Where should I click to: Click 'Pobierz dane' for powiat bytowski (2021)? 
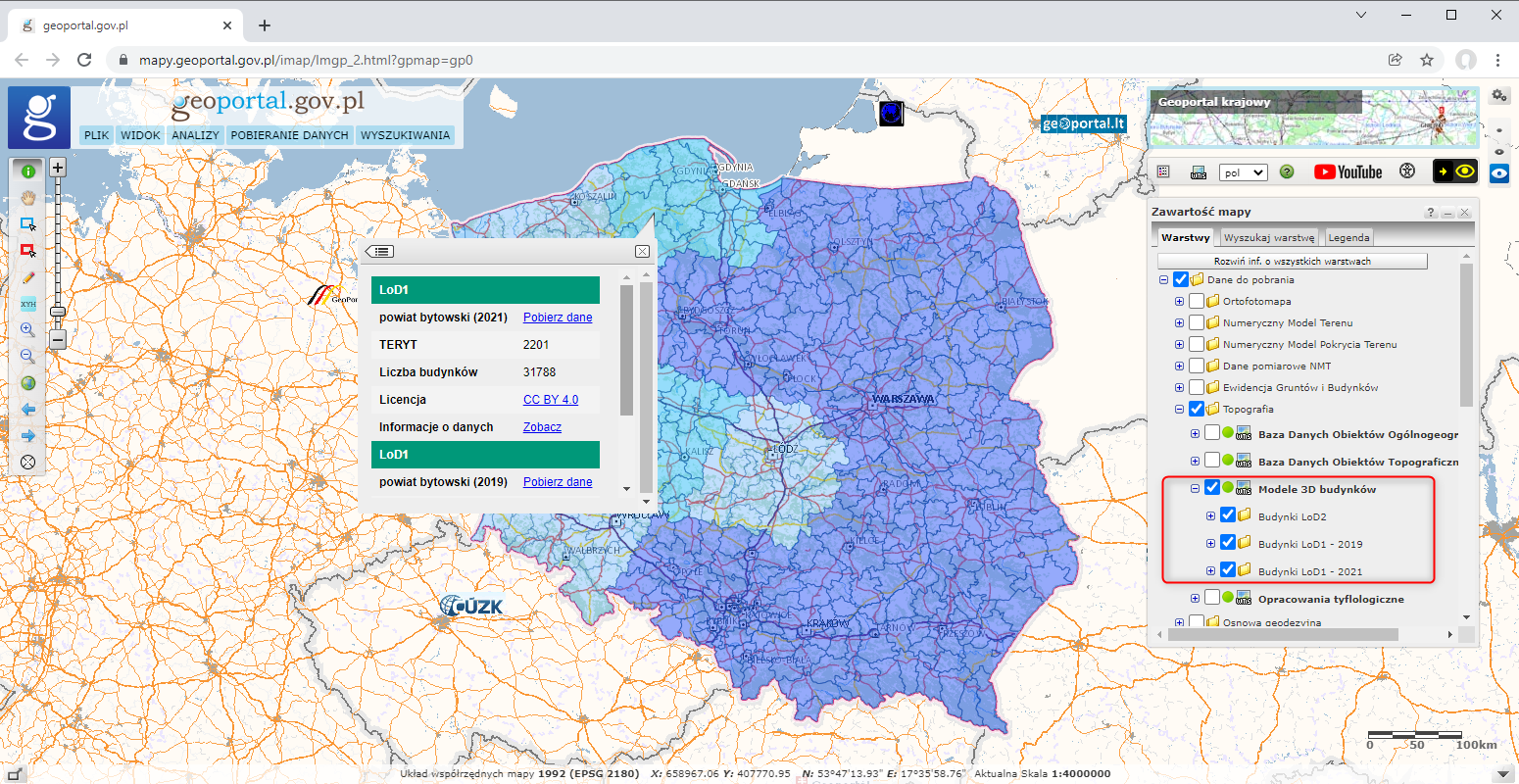tap(558, 318)
